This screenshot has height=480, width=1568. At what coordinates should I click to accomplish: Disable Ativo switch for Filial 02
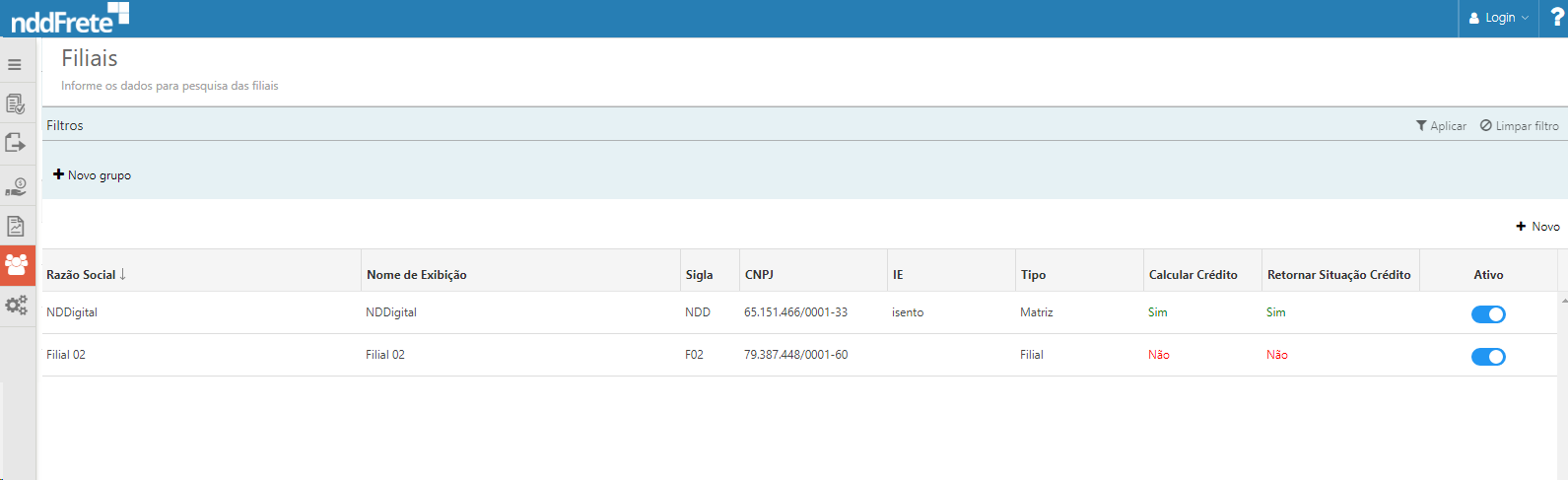(1487, 357)
